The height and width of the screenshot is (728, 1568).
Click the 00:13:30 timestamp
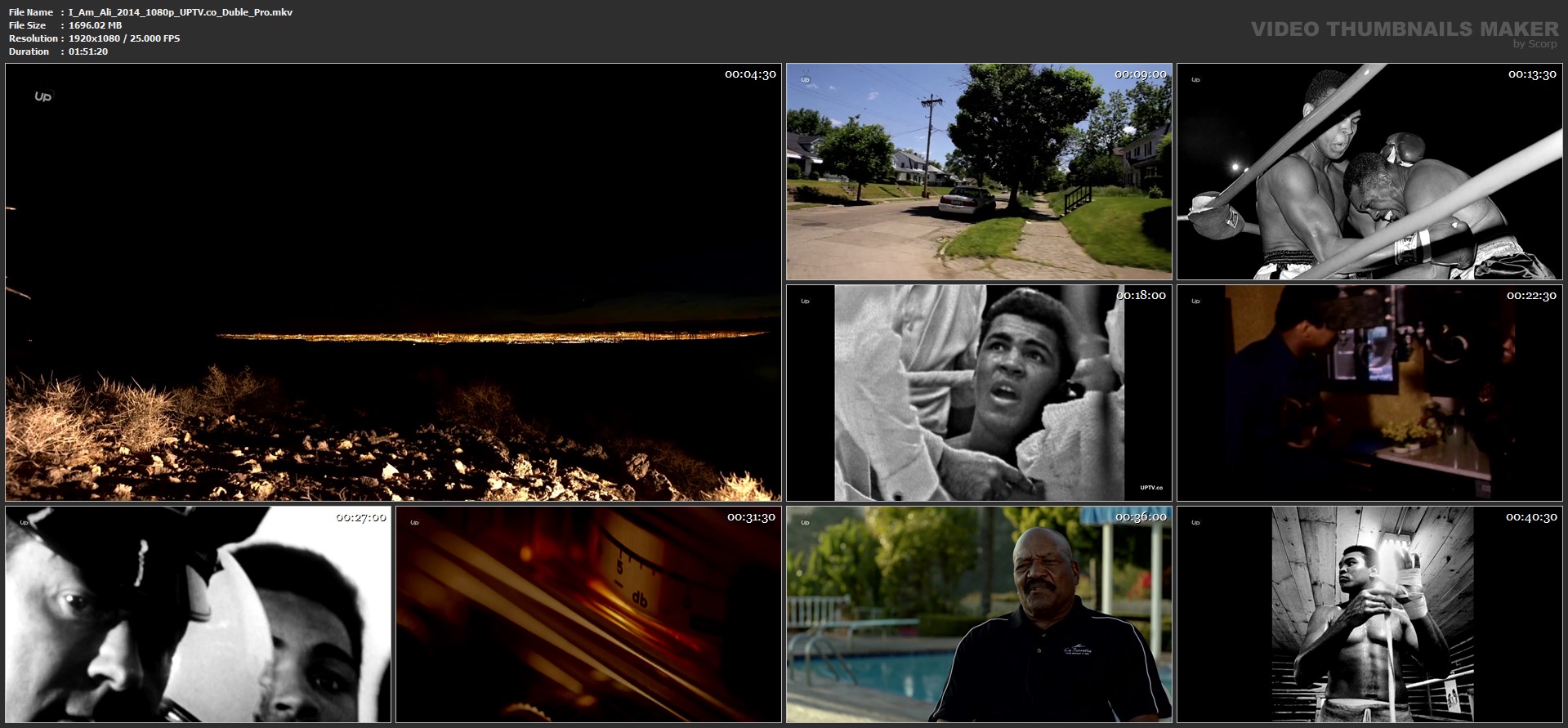pyautogui.click(x=1531, y=74)
